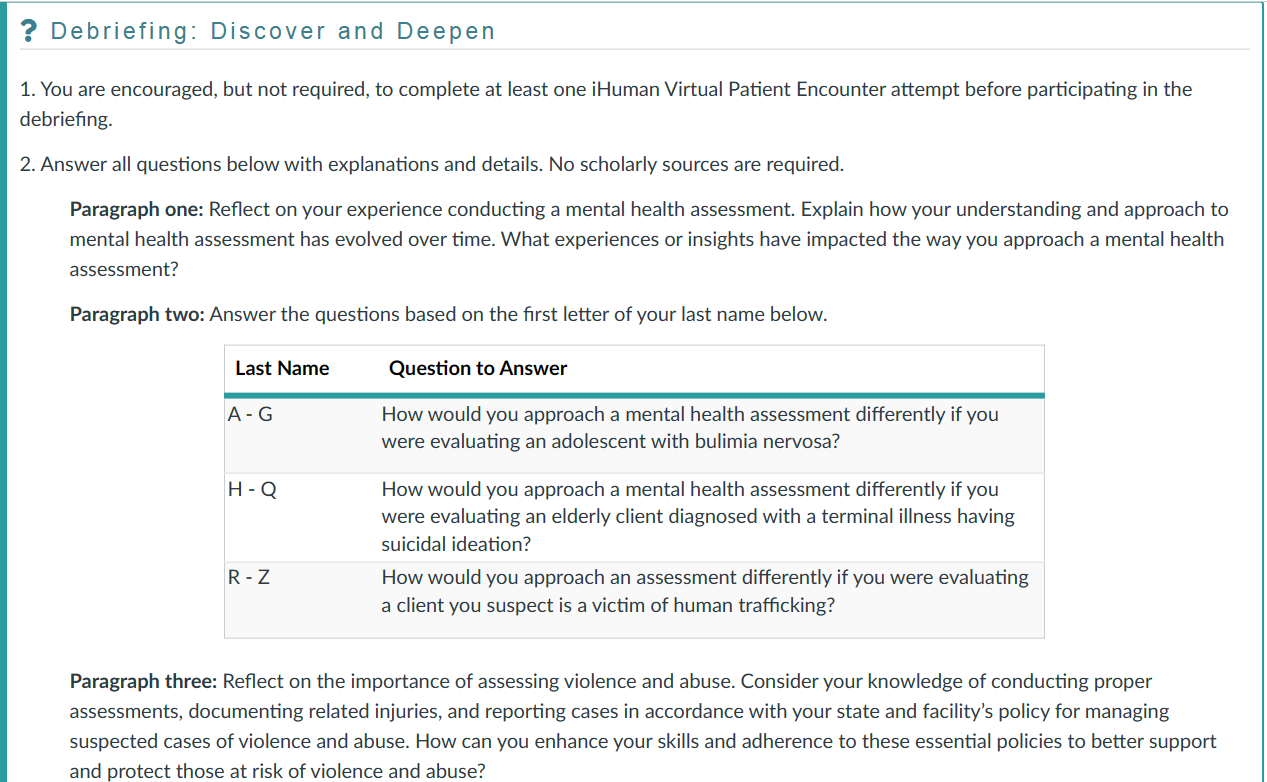1267x782 pixels.
Task: Click the bulimia nervosa question text
Action: [x=689, y=427]
